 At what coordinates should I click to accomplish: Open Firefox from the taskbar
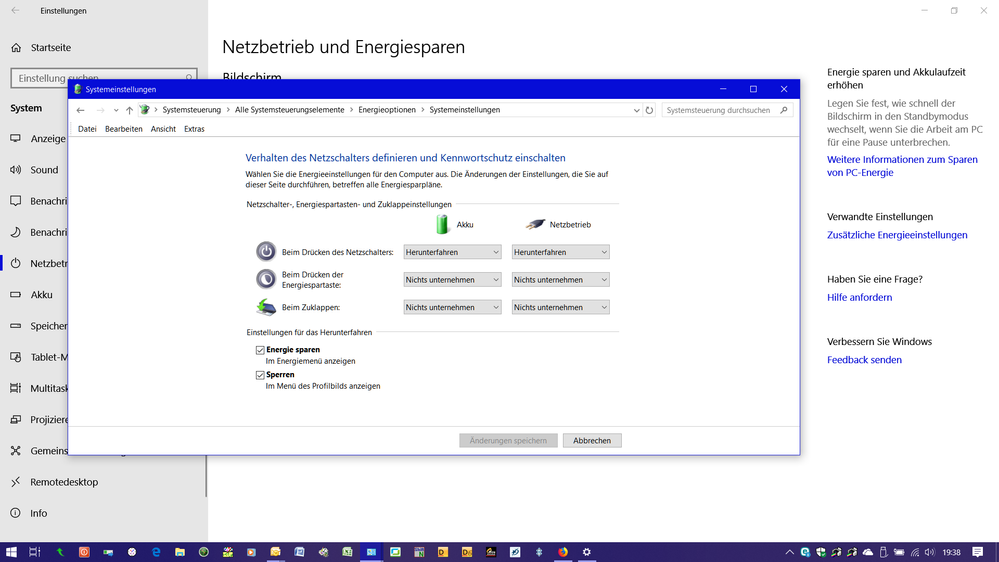coord(563,552)
